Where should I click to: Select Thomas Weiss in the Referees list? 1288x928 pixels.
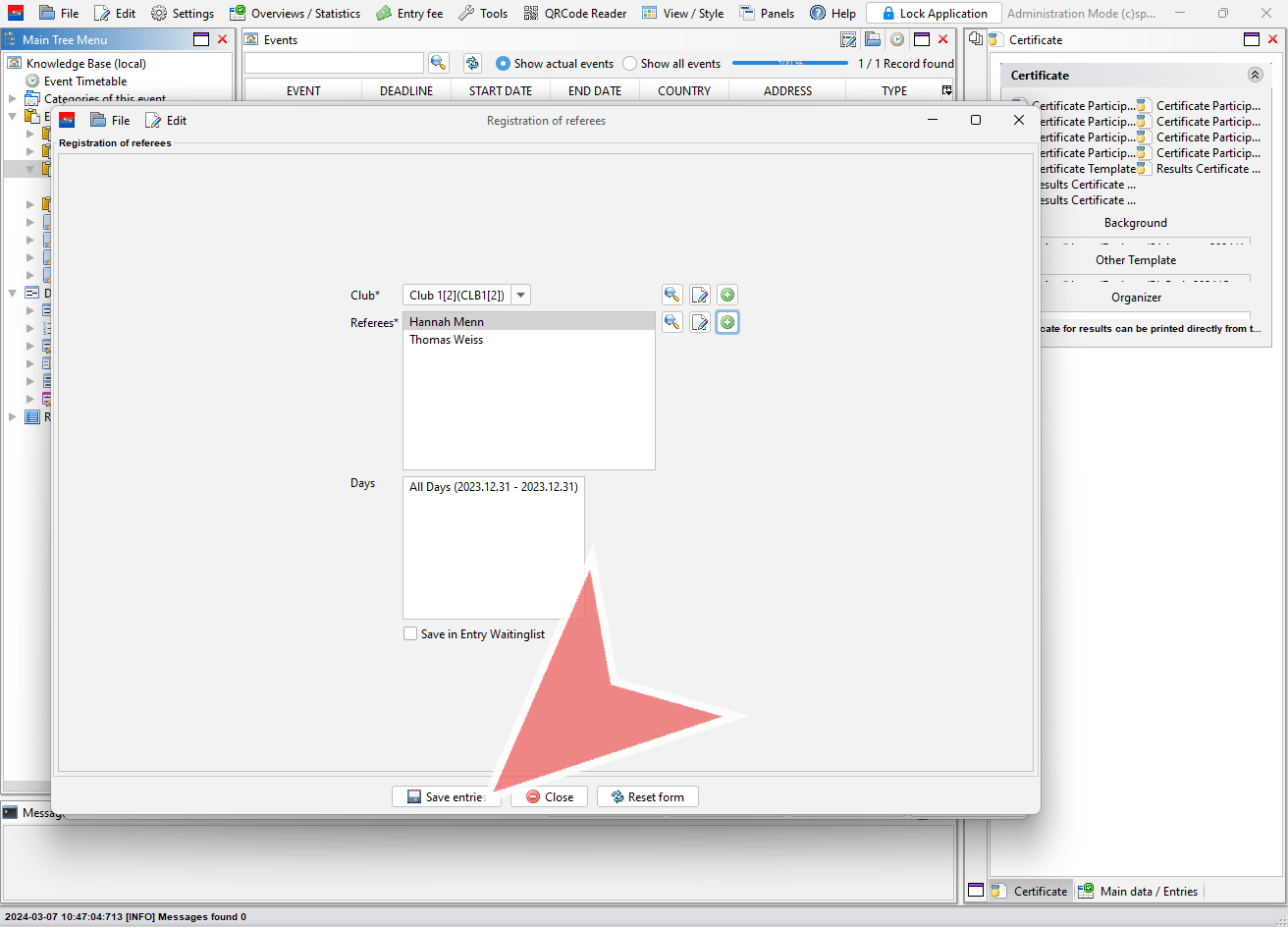coord(447,340)
